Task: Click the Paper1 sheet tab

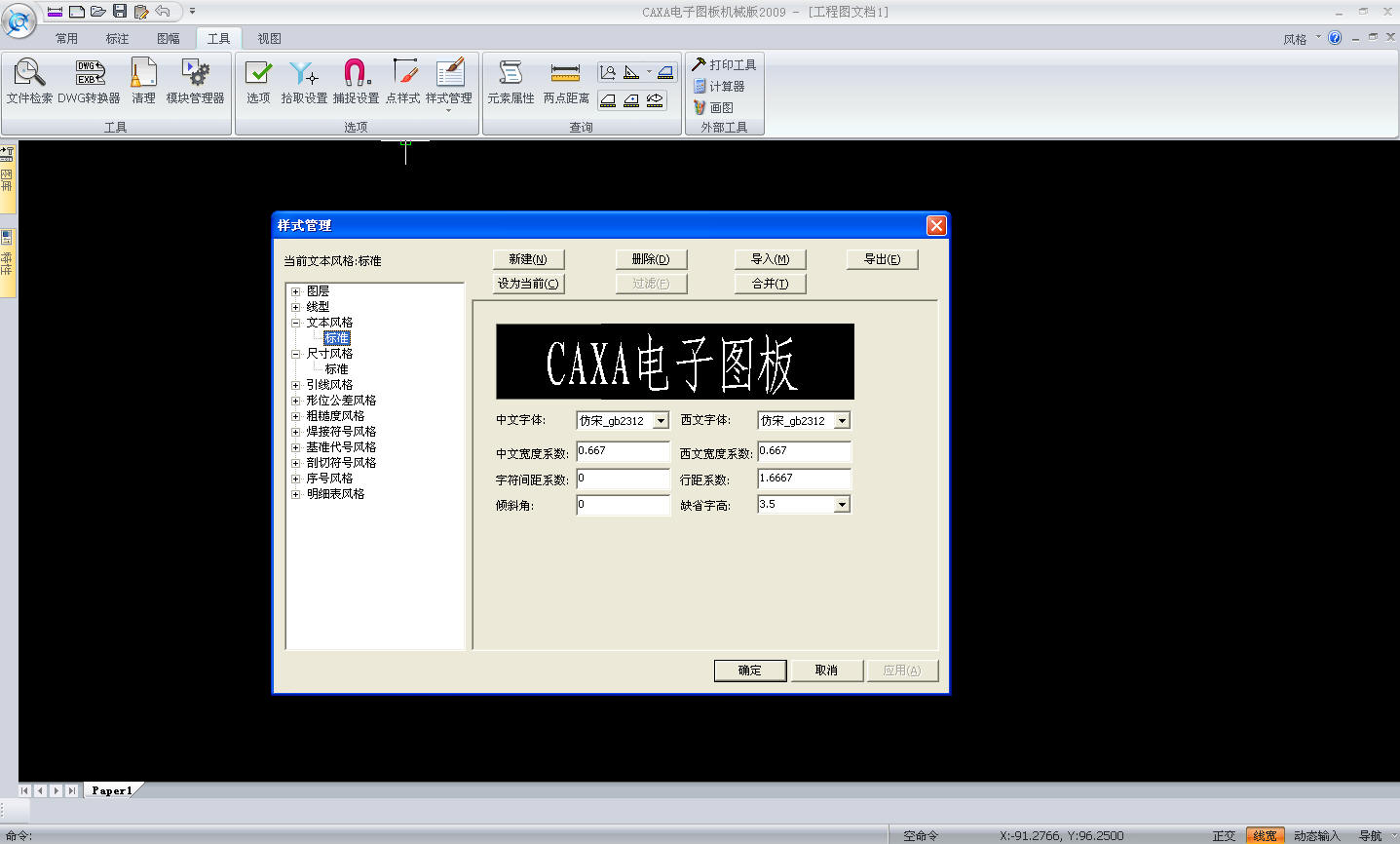Action: 112,790
